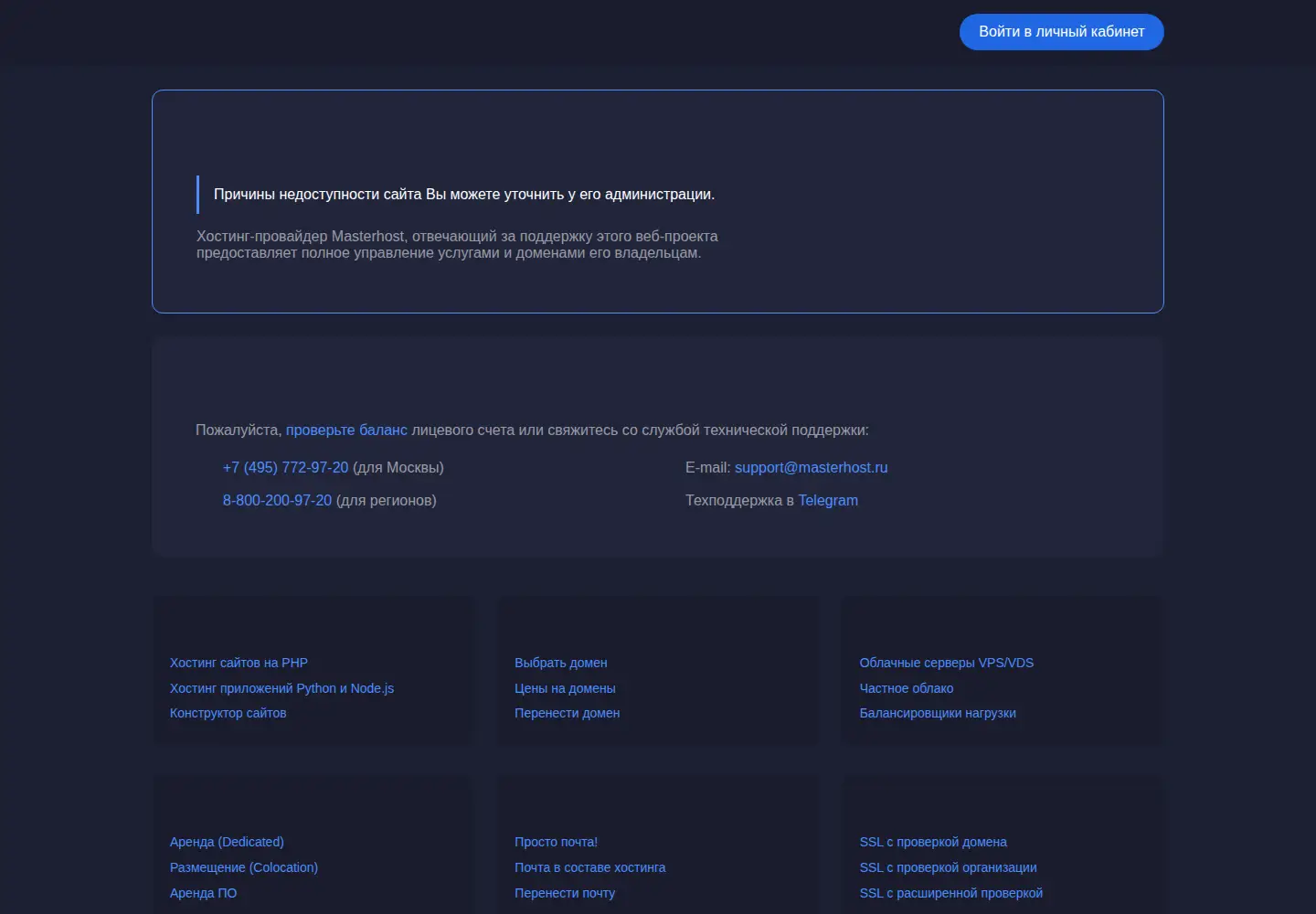The image size is (1316, 914).
Task: Open SSL с проверкой домена link
Action: coord(933,843)
